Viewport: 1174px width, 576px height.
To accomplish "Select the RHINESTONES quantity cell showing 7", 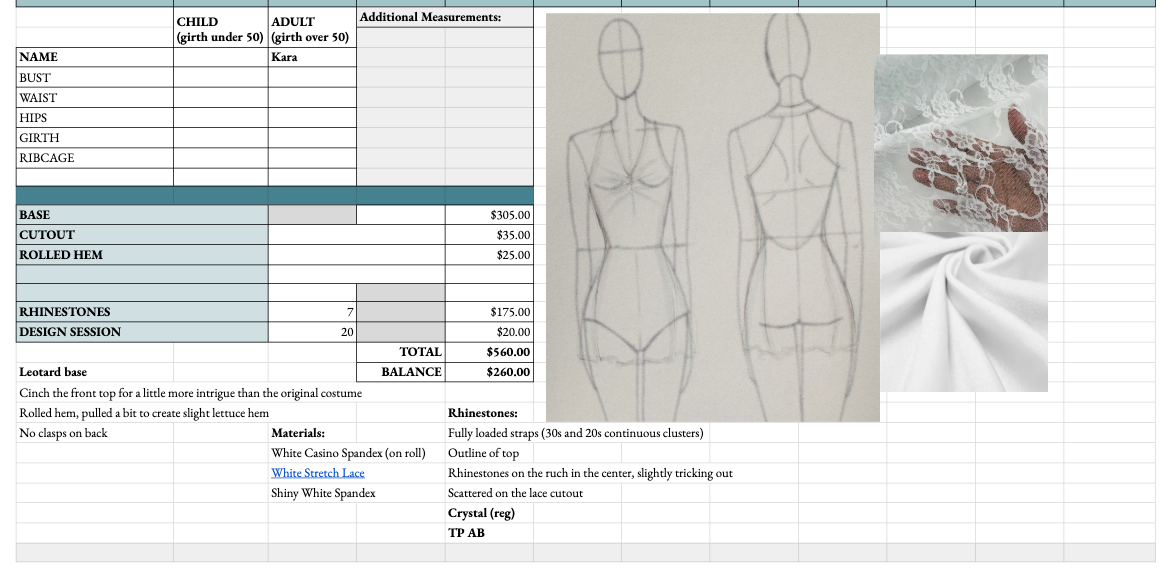I will (x=310, y=311).
